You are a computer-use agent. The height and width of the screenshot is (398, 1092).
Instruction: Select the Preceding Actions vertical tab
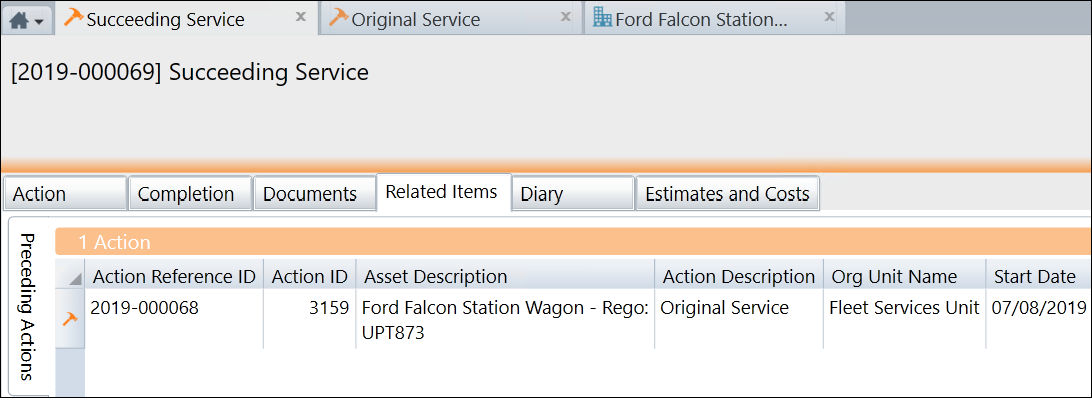[x=28, y=307]
